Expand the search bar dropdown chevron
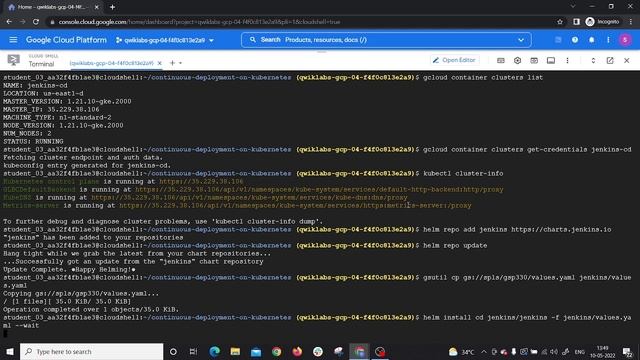Viewport: 640px width, 360px height. pos(521,40)
